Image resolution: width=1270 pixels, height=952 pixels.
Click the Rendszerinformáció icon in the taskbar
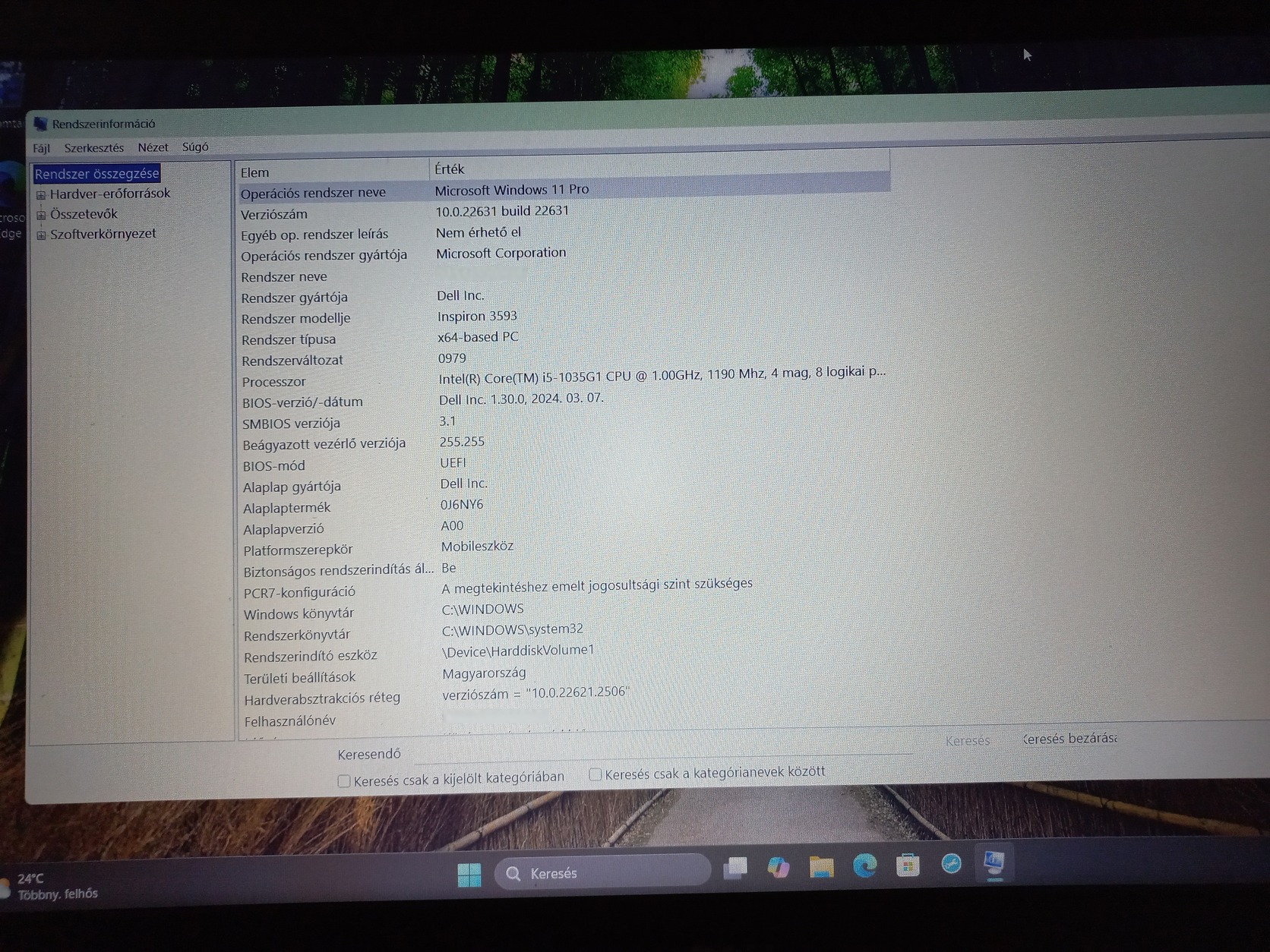tap(994, 862)
